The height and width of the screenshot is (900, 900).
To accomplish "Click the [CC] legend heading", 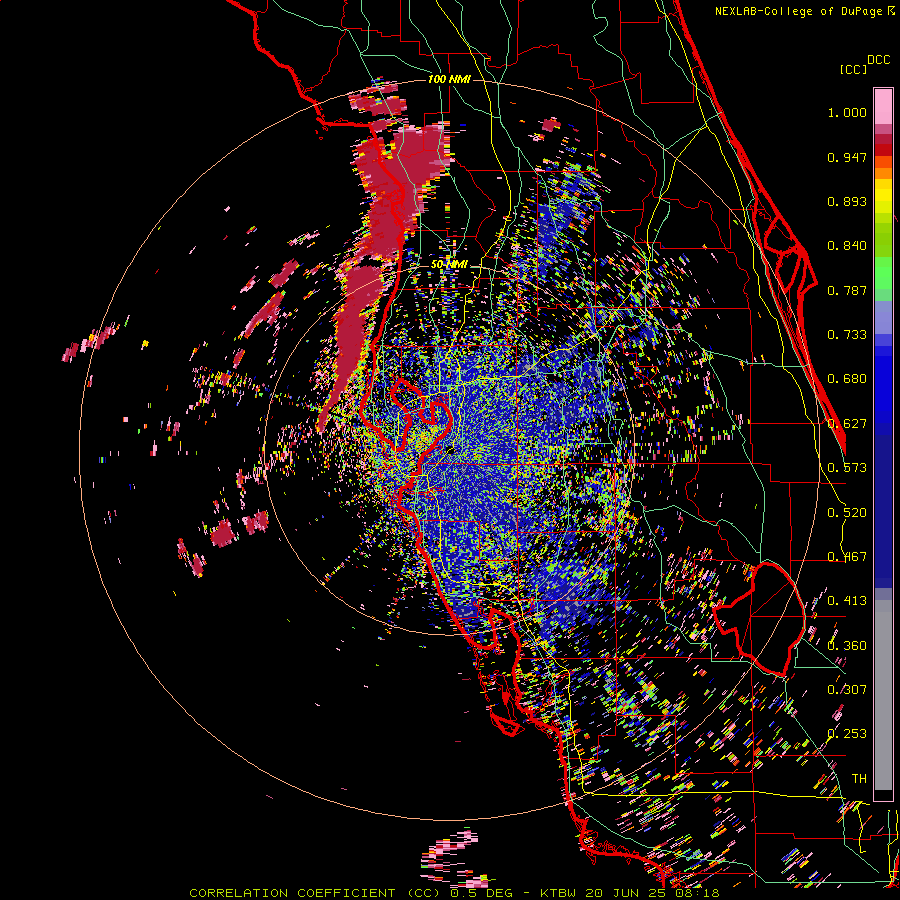I will pyautogui.click(x=853, y=69).
